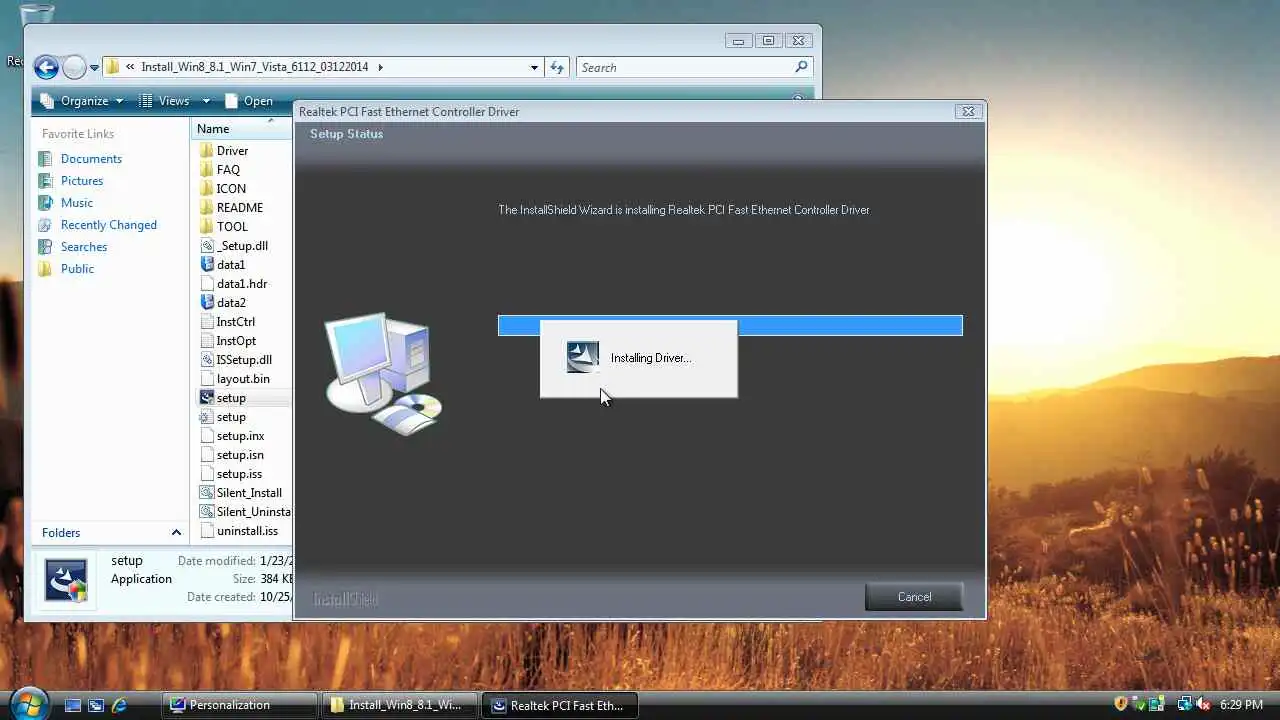Select the InstCtrl file
The width and height of the screenshot is (1280, 720).
[x=228, y=322]
